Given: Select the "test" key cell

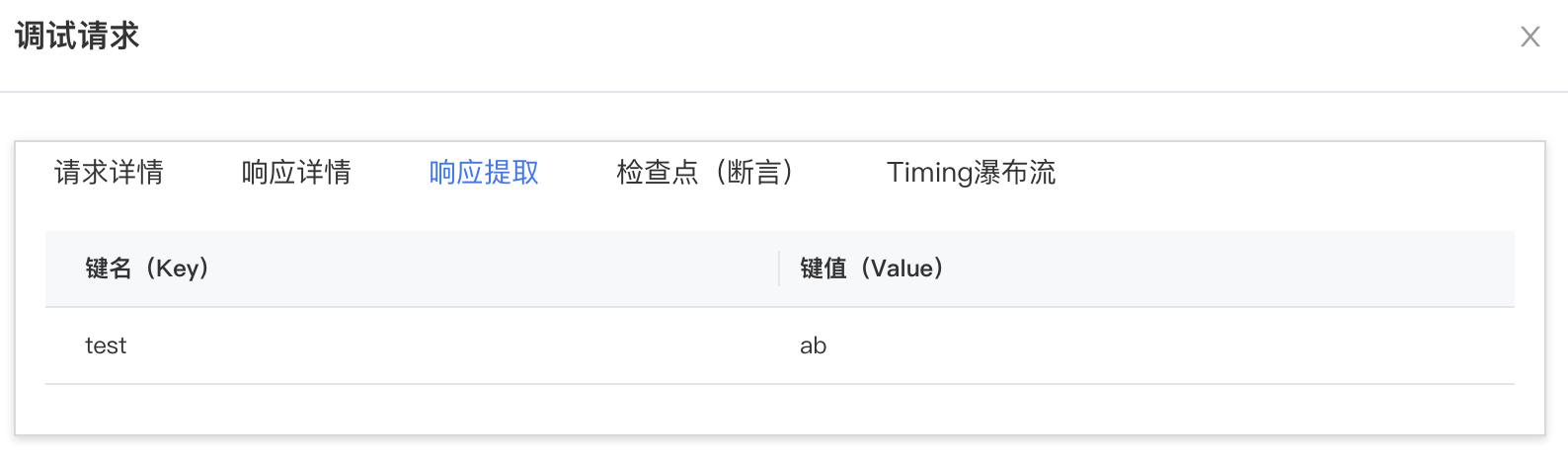Looking at the screenshot, I should click(x=106, y=346).
